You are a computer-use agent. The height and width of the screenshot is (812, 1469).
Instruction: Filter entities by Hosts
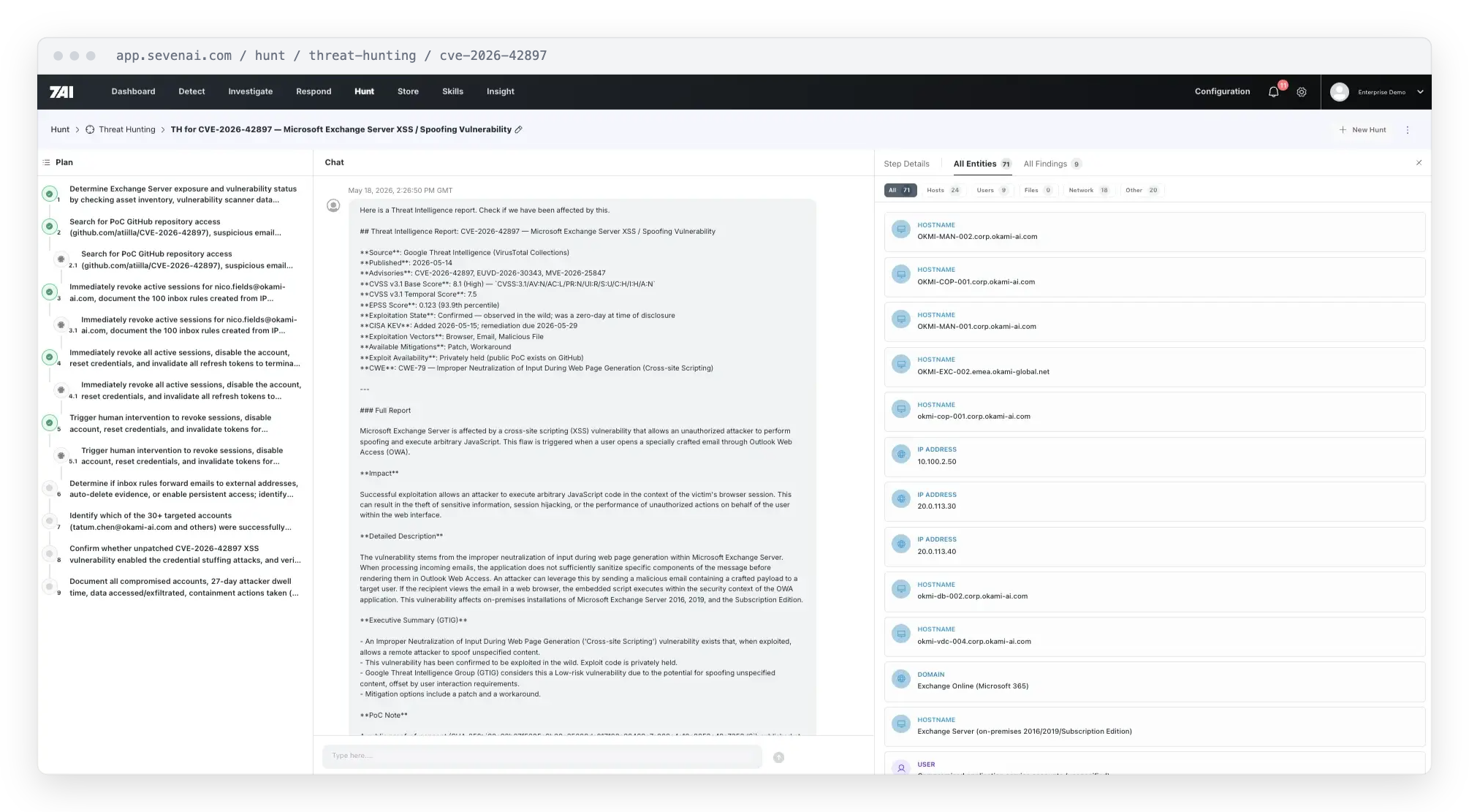click(944, 190)
